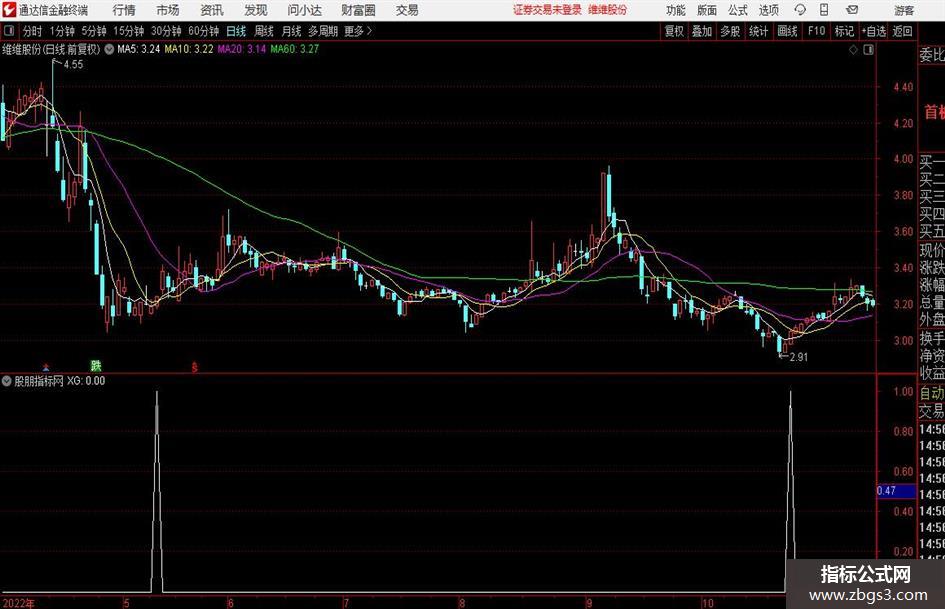Click the 标记 mark button

pyautogui.click(x=844, y=31)
